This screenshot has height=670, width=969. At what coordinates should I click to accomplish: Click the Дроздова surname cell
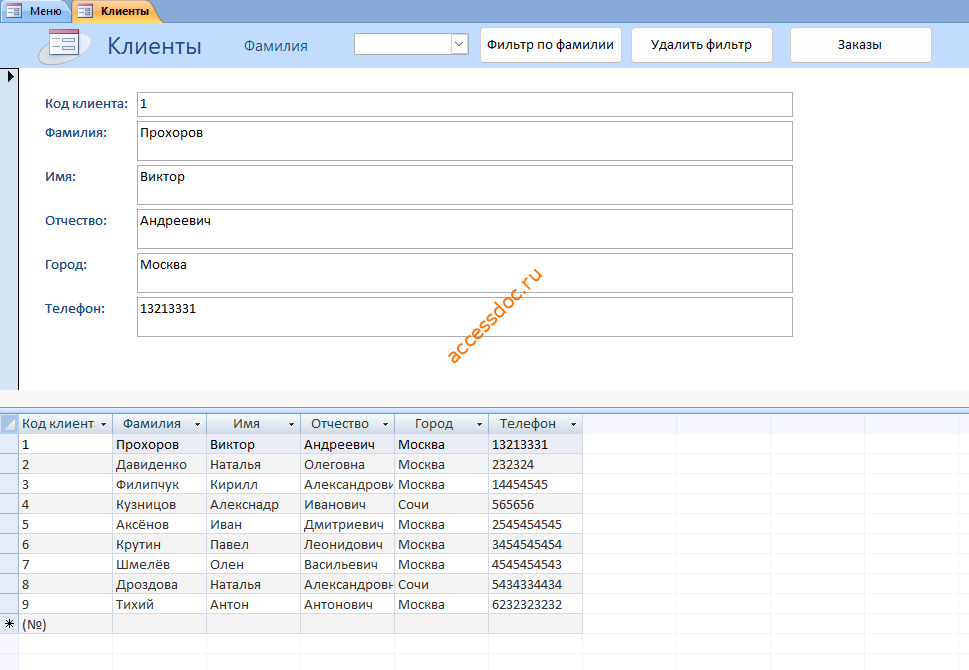[159, 584]
